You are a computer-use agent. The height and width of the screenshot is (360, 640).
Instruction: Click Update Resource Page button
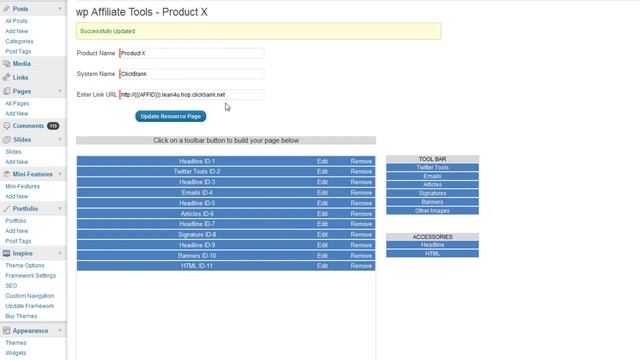pos(171,116)
